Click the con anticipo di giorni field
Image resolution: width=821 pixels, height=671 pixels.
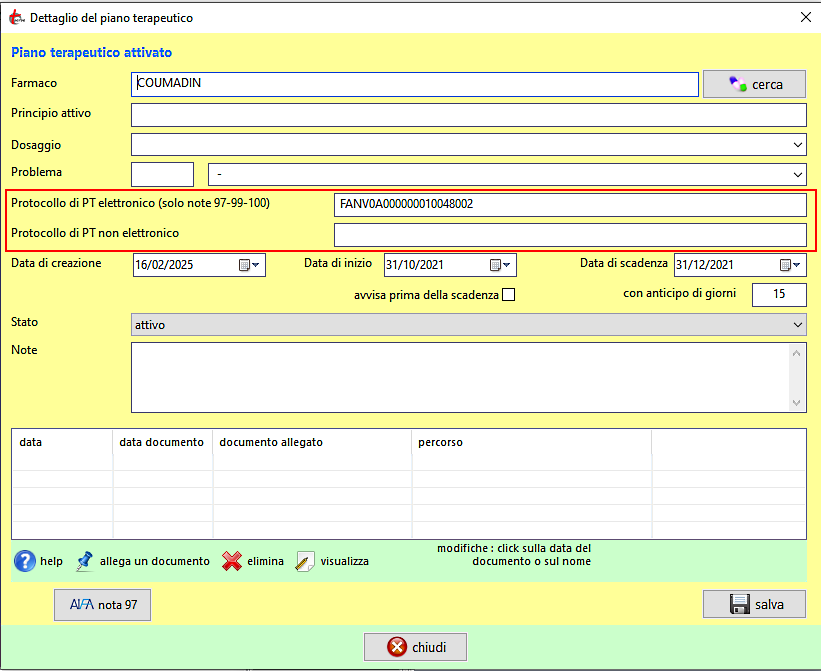click(x=778, y=294)
